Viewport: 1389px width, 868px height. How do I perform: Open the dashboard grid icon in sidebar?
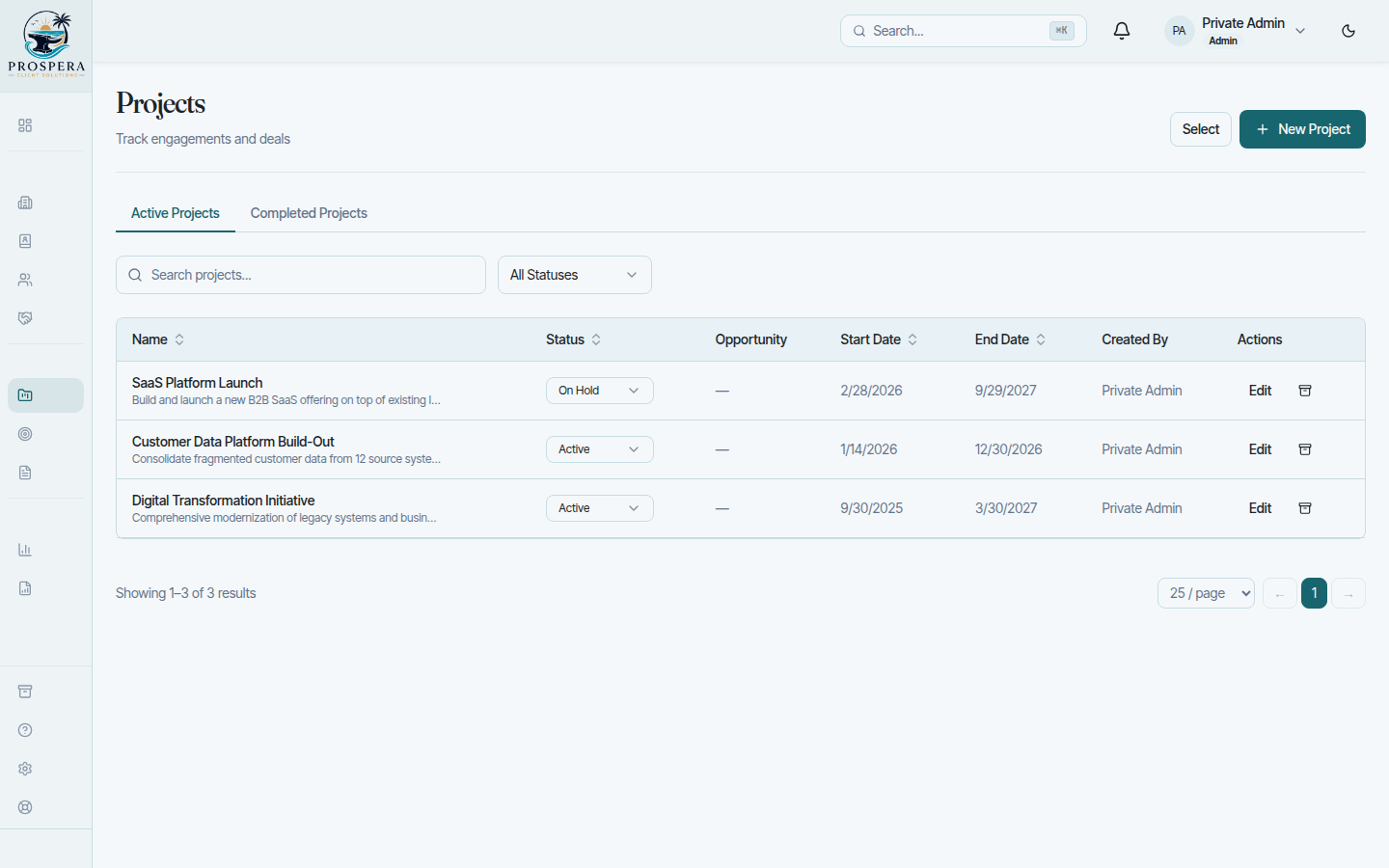[x=25, y=125]
